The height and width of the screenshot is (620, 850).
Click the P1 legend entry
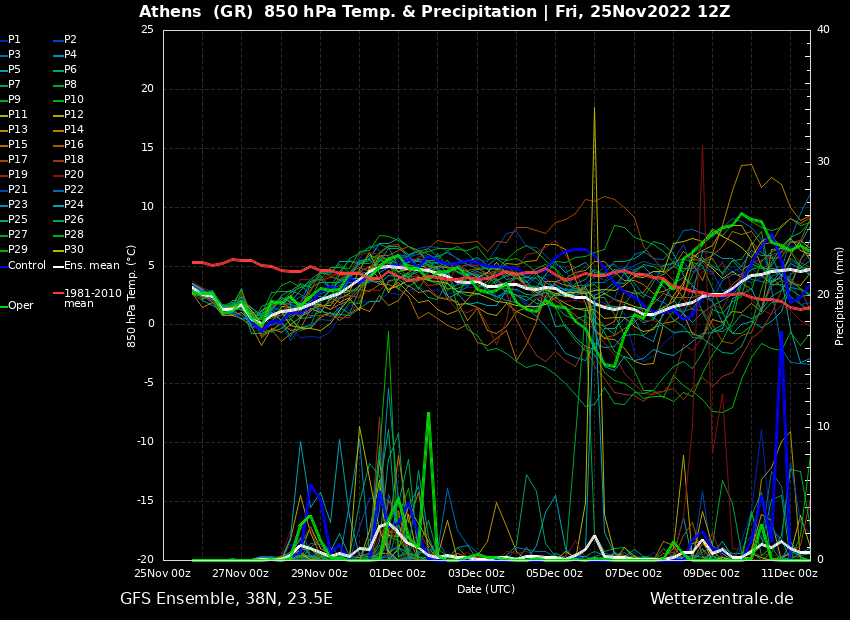pos(11,40)
